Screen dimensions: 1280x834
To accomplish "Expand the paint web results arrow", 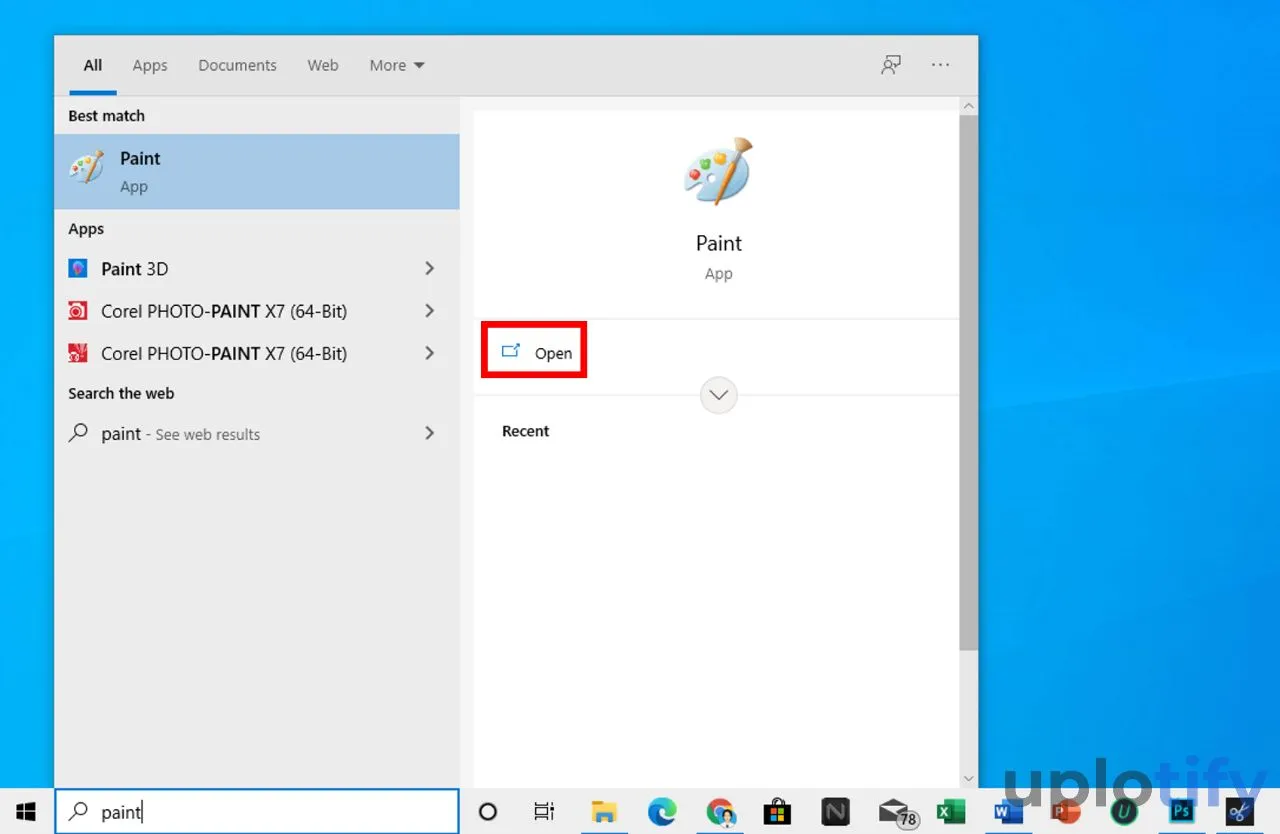I will point(429,433).
